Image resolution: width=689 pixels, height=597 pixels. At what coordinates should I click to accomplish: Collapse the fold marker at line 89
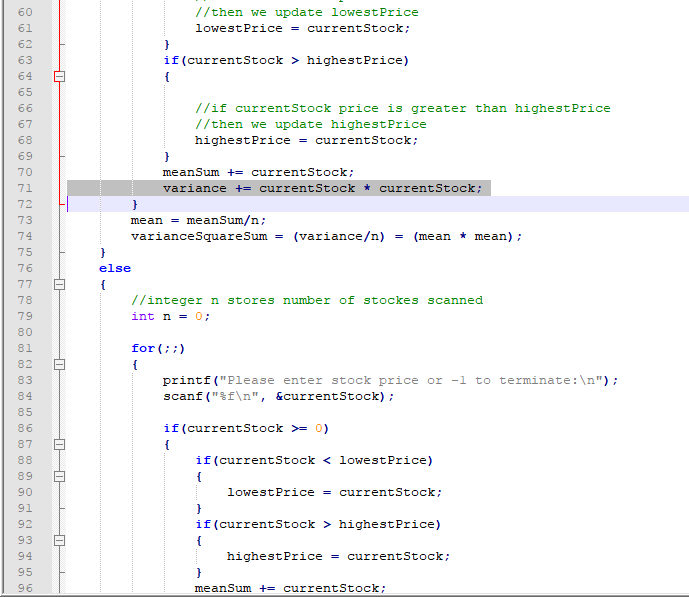point(59,477)
